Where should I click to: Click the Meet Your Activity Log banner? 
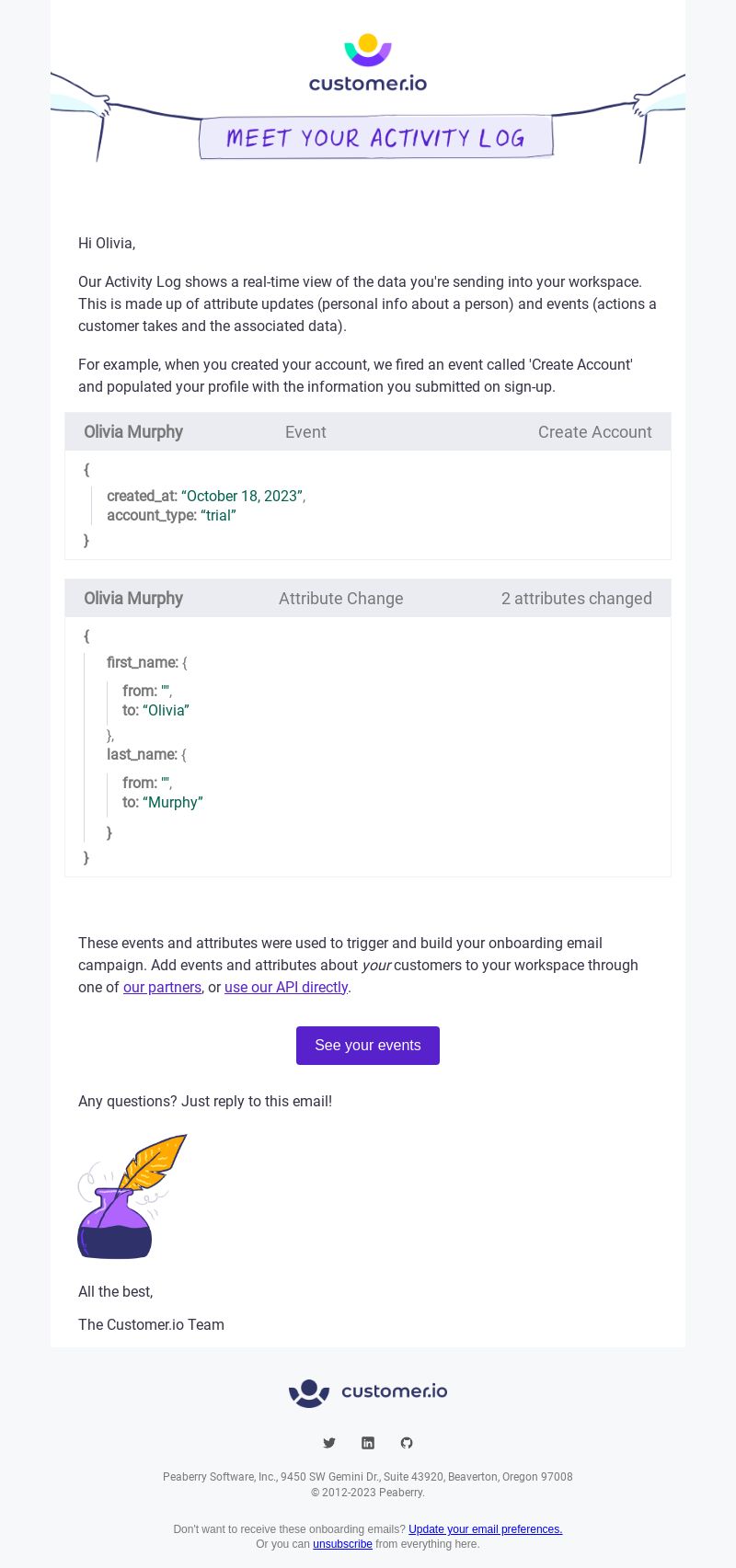(376, 138)
